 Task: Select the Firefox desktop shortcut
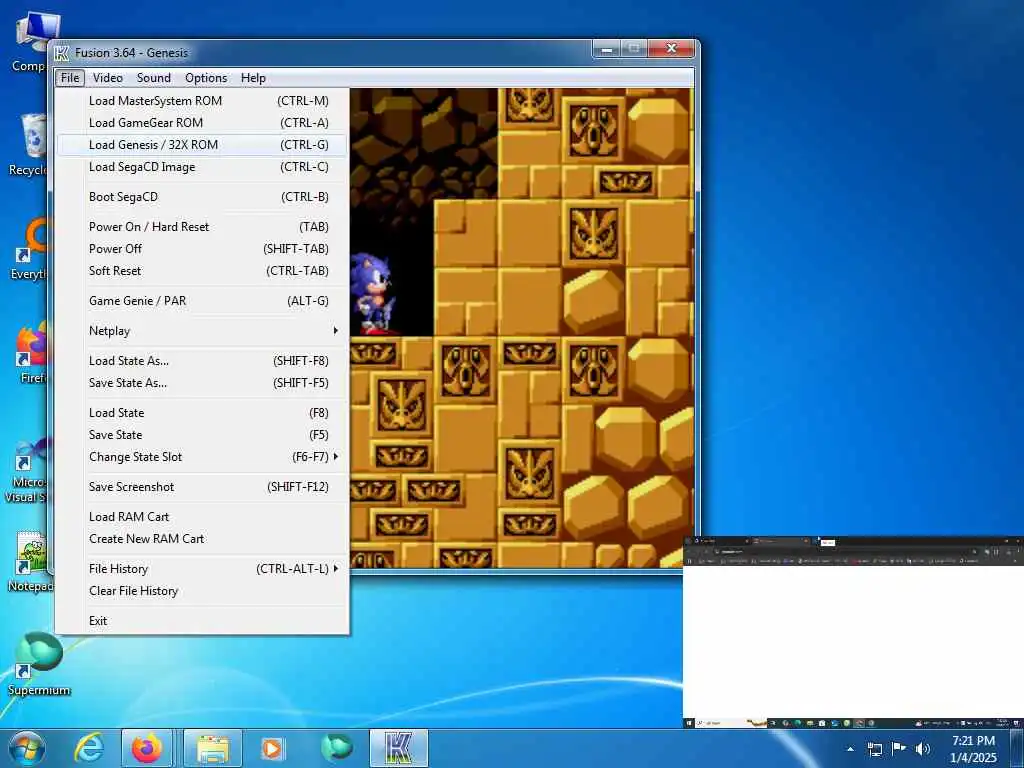(32, 353)
